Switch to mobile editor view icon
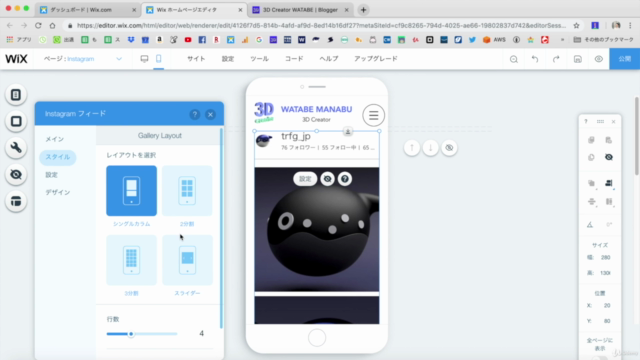640x360 pixels. pos(159,59)
